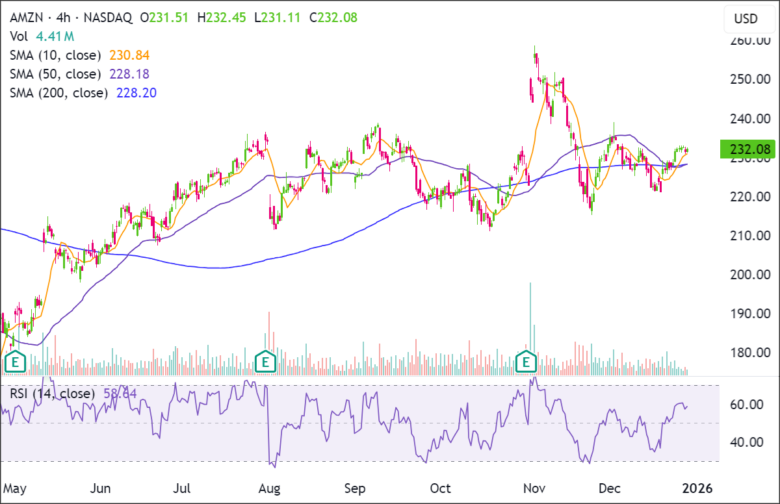Click the Nov label on time axis
This screenshot has width=780, height=504.
click(529, 487)
